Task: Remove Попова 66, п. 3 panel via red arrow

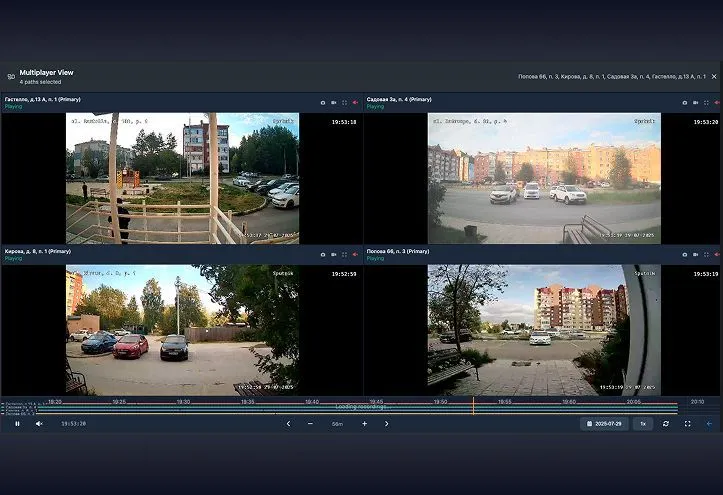Action: coord(717,254)
